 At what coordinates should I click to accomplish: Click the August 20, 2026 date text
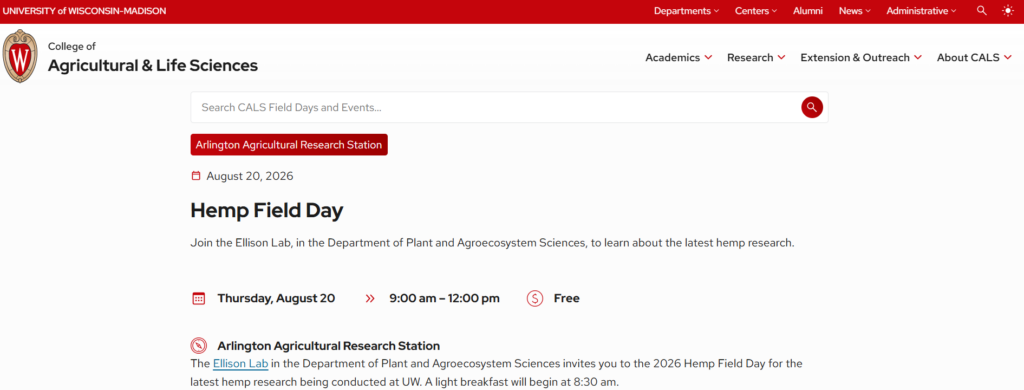point(249,176)
